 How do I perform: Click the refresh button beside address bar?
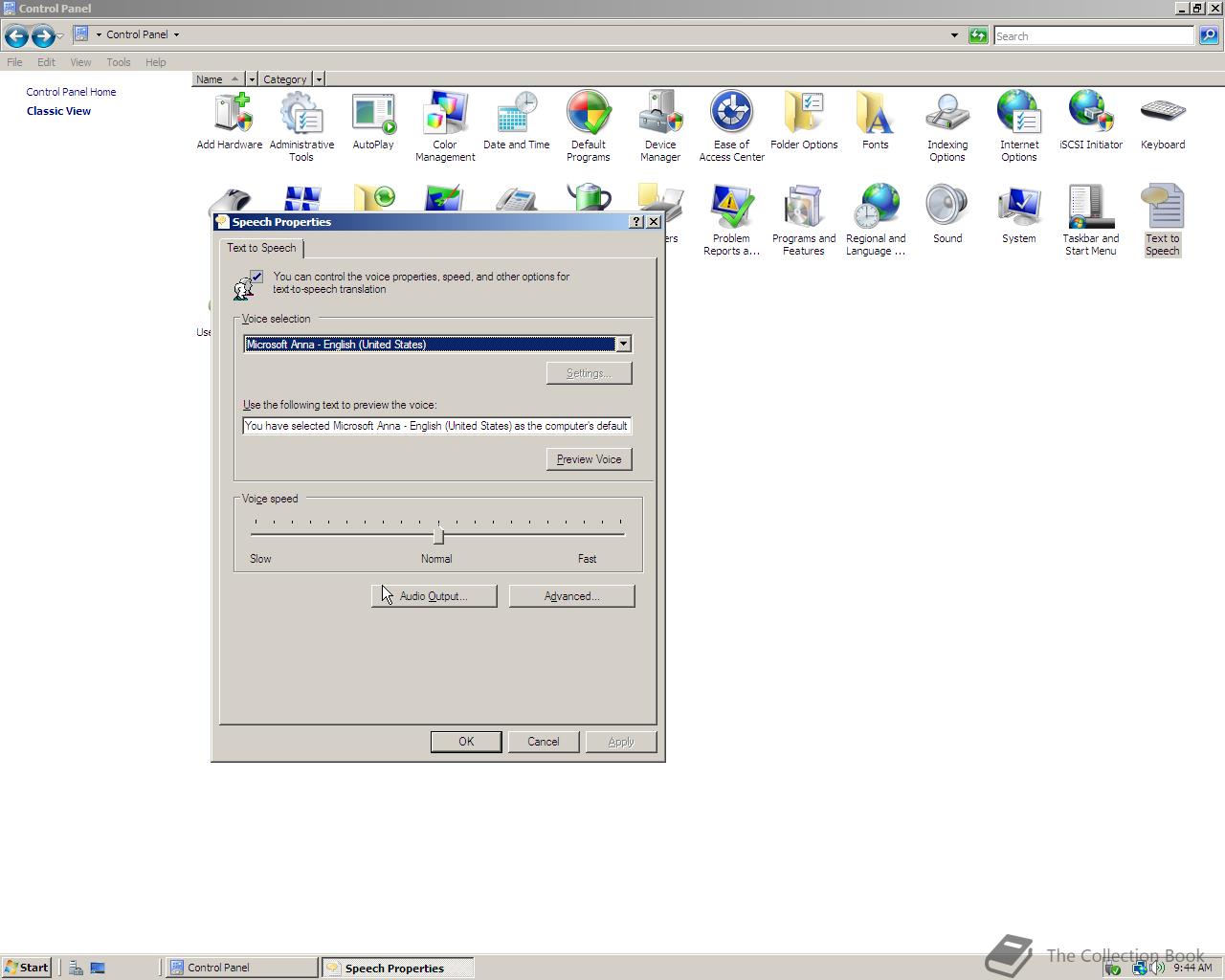pyautogui.click(x=978, y=35)
